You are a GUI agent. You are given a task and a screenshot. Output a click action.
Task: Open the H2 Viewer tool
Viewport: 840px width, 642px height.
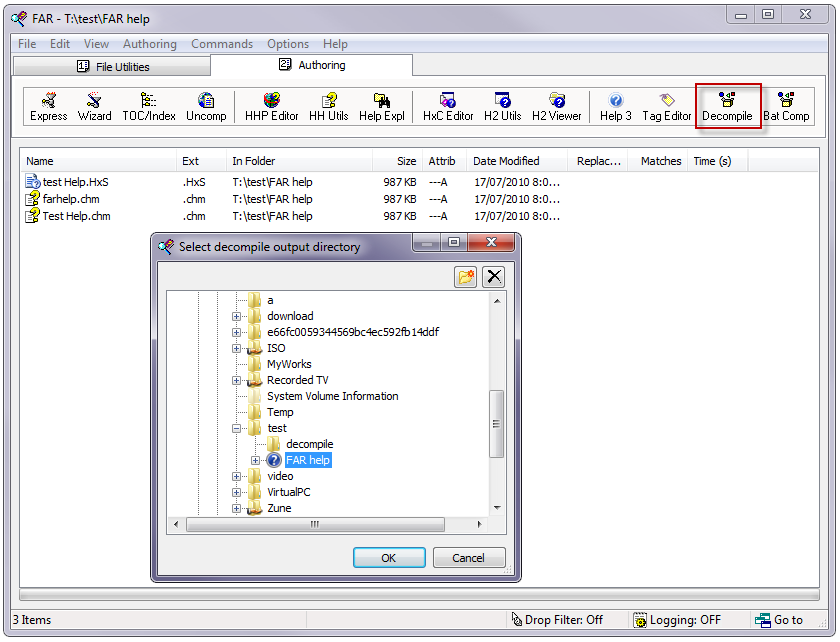(556, 107)
